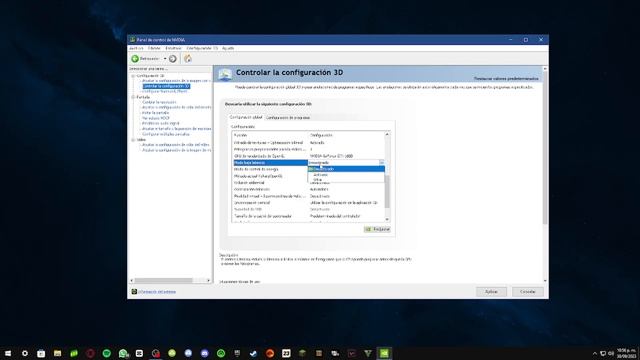Open the 'Información del sistema' link
Screen dimensions: 640x360
(x=157, y=292)
